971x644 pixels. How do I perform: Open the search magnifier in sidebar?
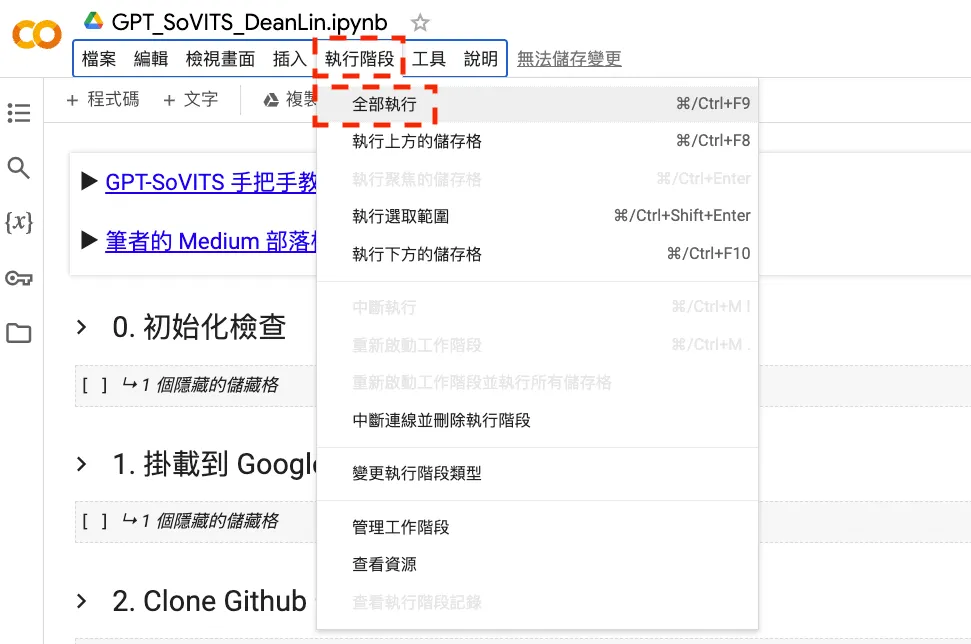point(19,168)
